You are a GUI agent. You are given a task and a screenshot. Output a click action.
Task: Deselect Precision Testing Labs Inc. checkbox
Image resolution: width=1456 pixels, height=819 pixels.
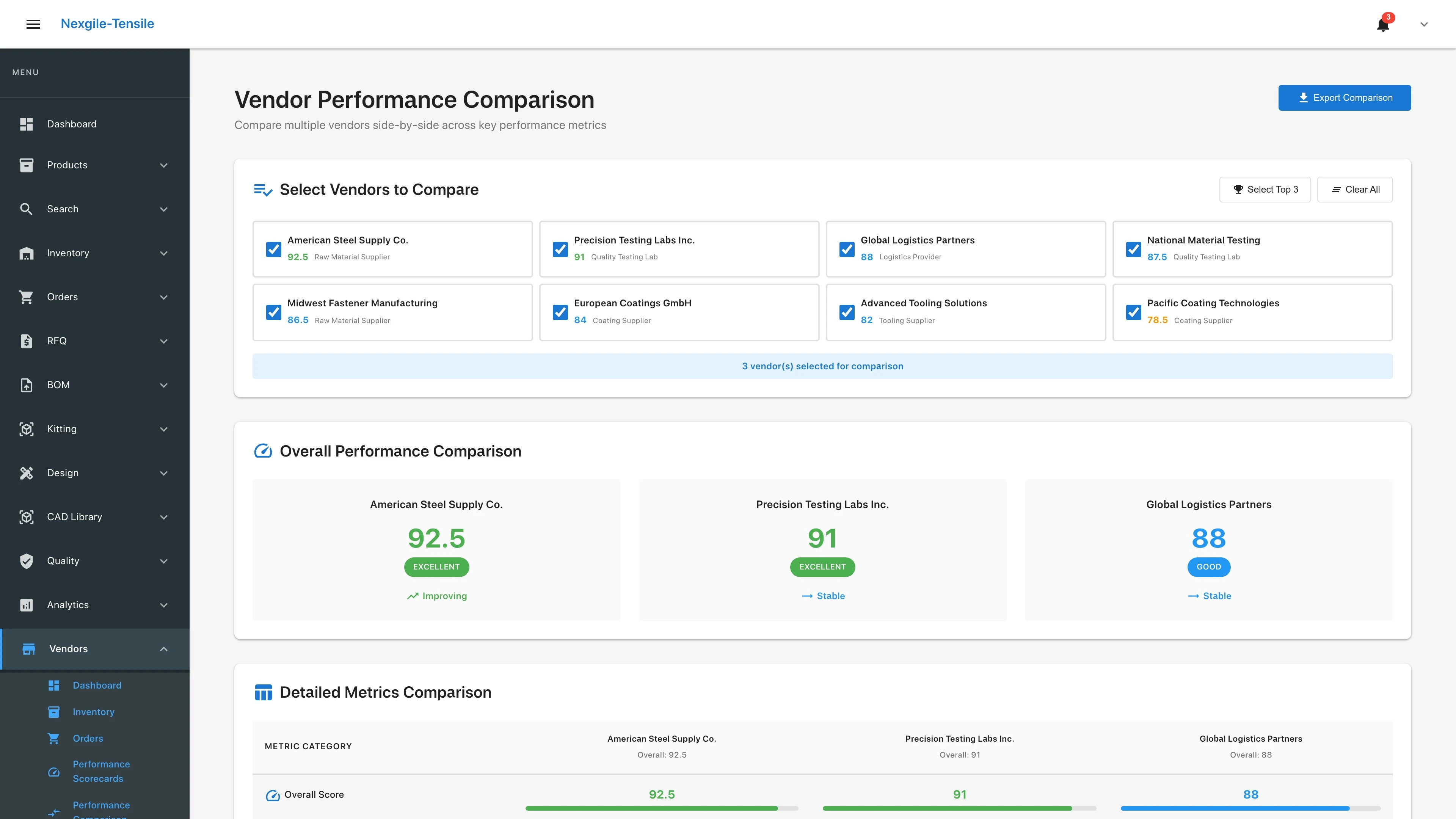coord(560,249)
